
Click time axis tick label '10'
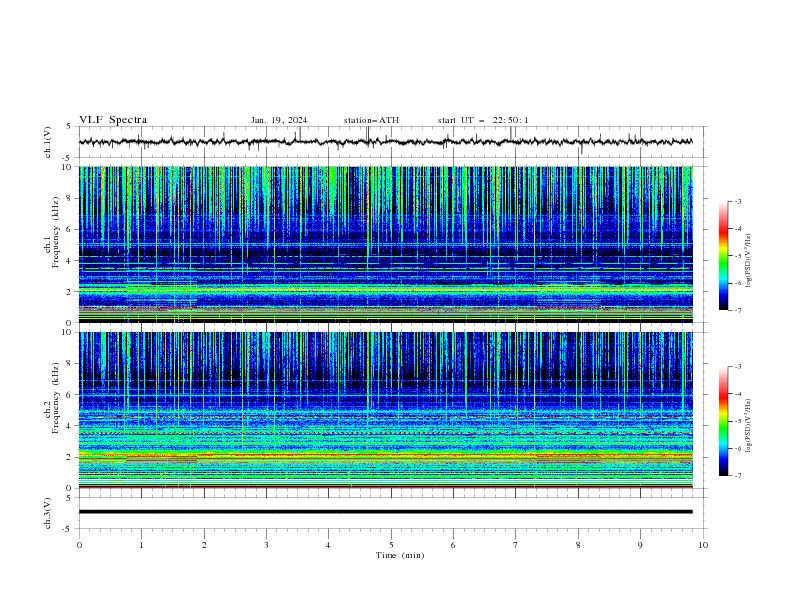(x=703, y=545)
